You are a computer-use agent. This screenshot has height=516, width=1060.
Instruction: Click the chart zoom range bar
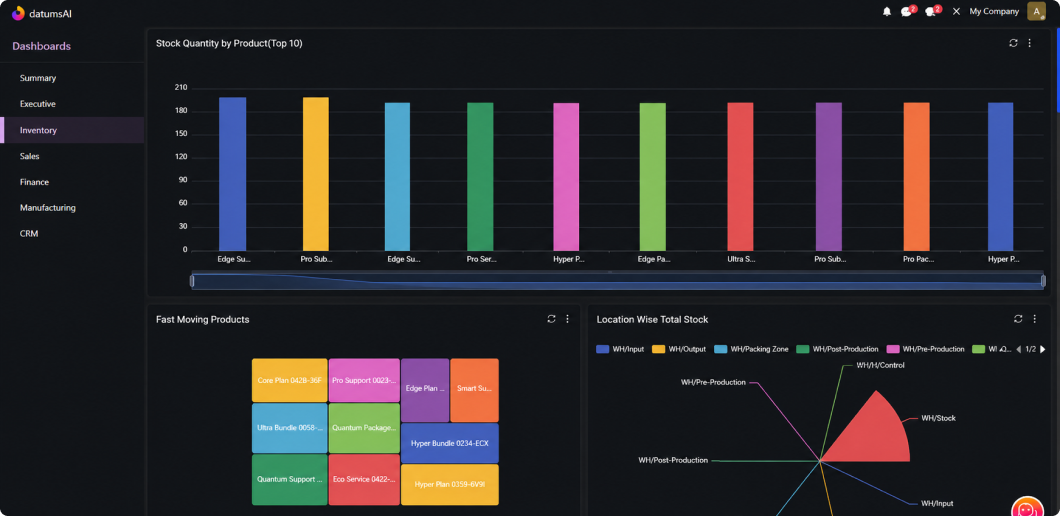tap(617, 281)
